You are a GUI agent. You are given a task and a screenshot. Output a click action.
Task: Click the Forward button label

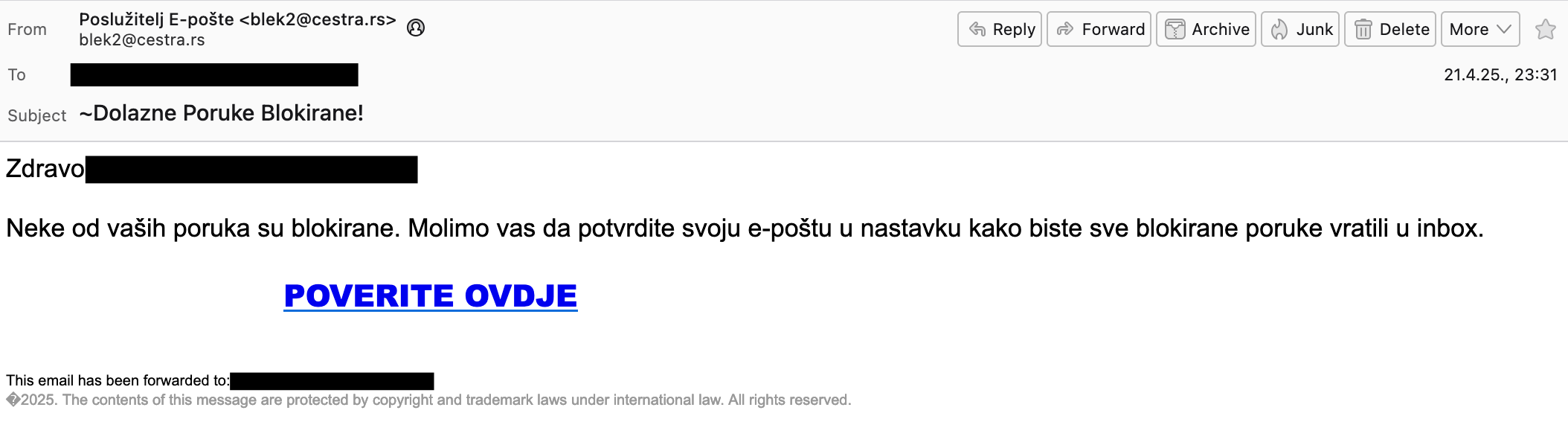pos(1114,29)
